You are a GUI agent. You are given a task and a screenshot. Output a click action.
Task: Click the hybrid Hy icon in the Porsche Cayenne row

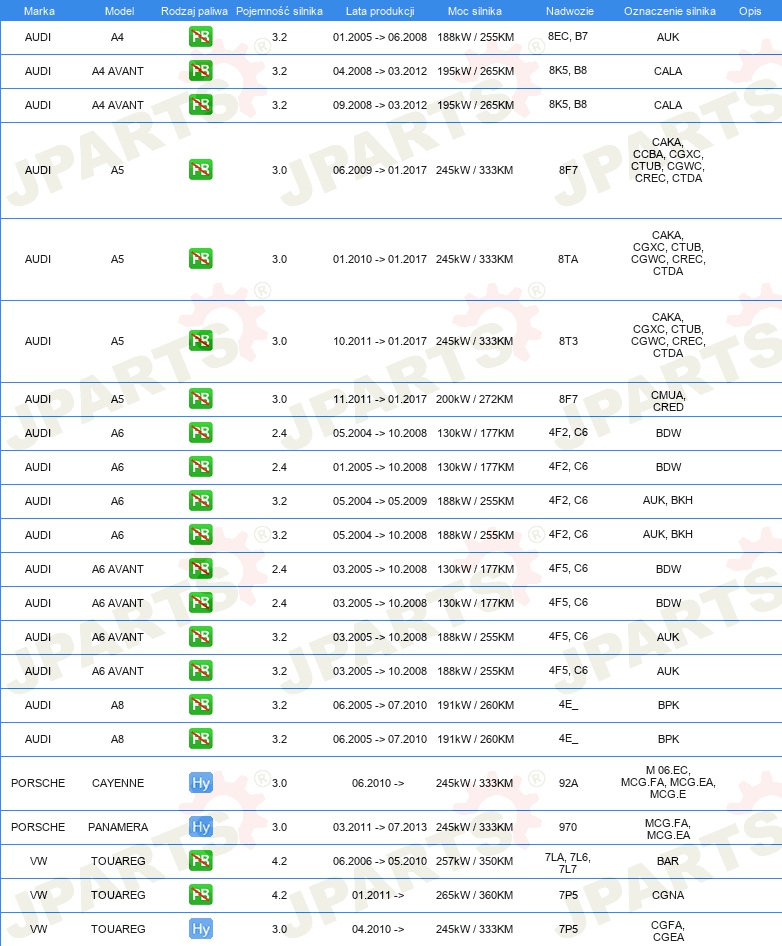[x=200, y=783]
